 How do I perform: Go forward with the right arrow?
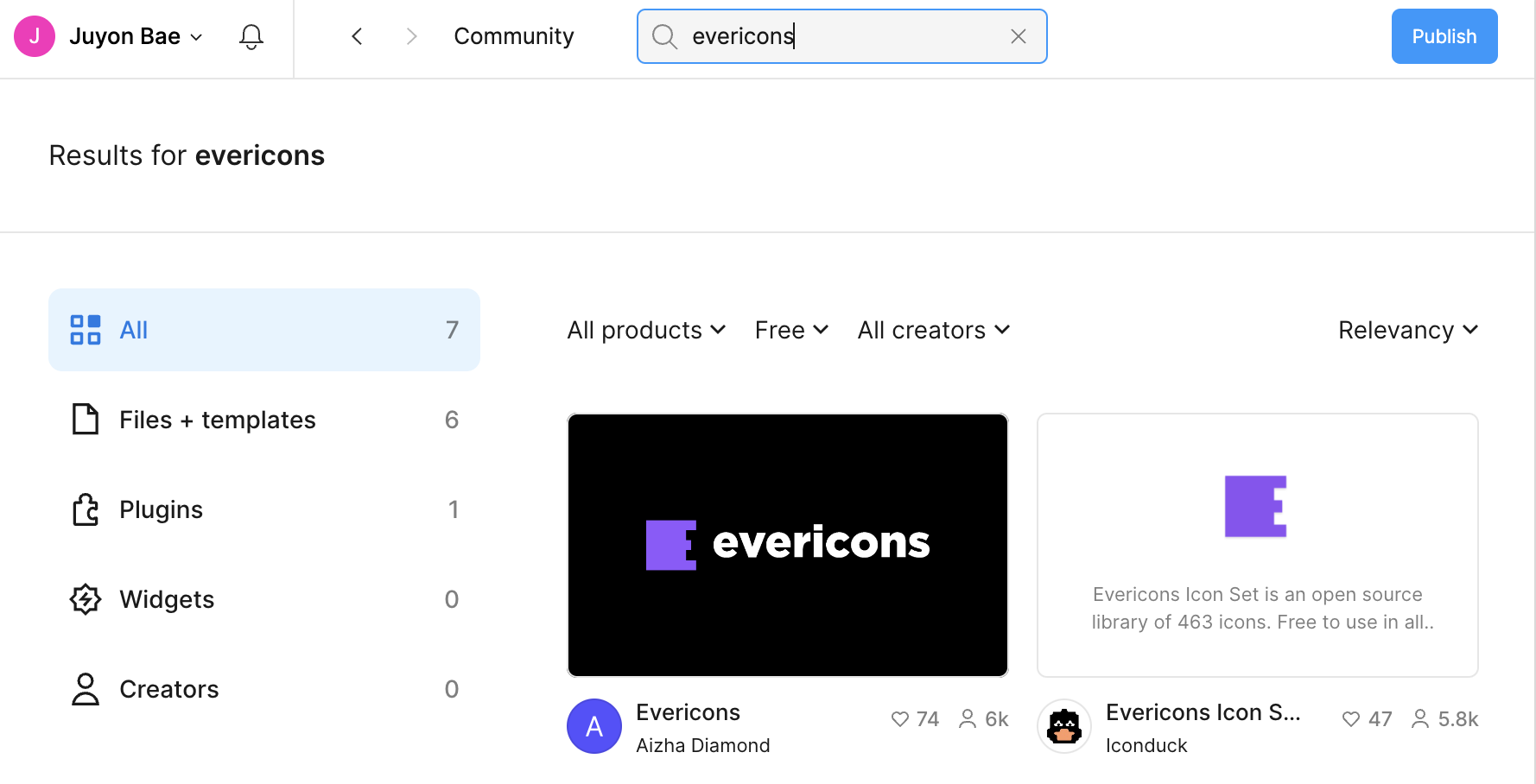411,36
